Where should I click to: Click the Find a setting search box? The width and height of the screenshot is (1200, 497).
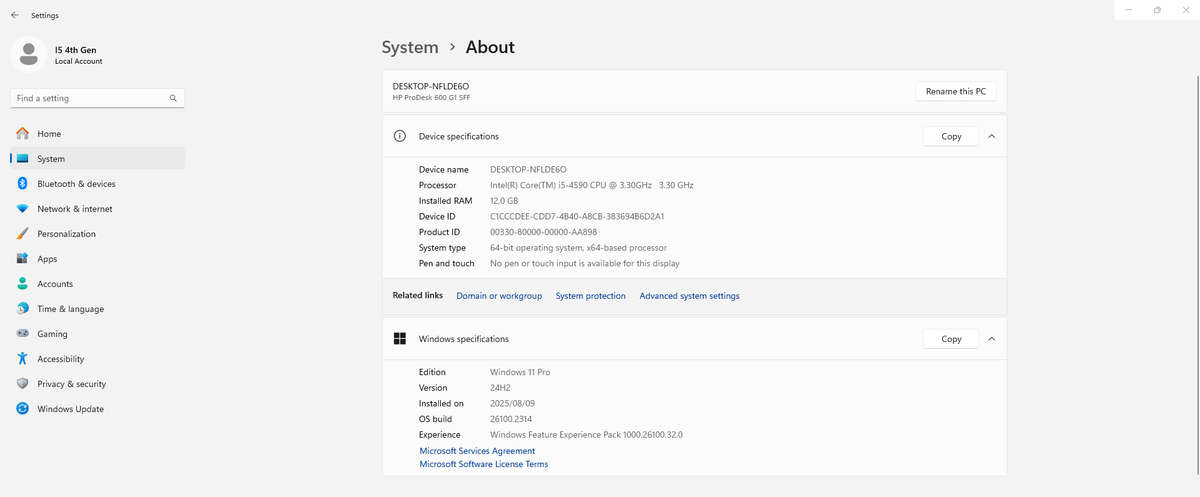pos(90,98)
